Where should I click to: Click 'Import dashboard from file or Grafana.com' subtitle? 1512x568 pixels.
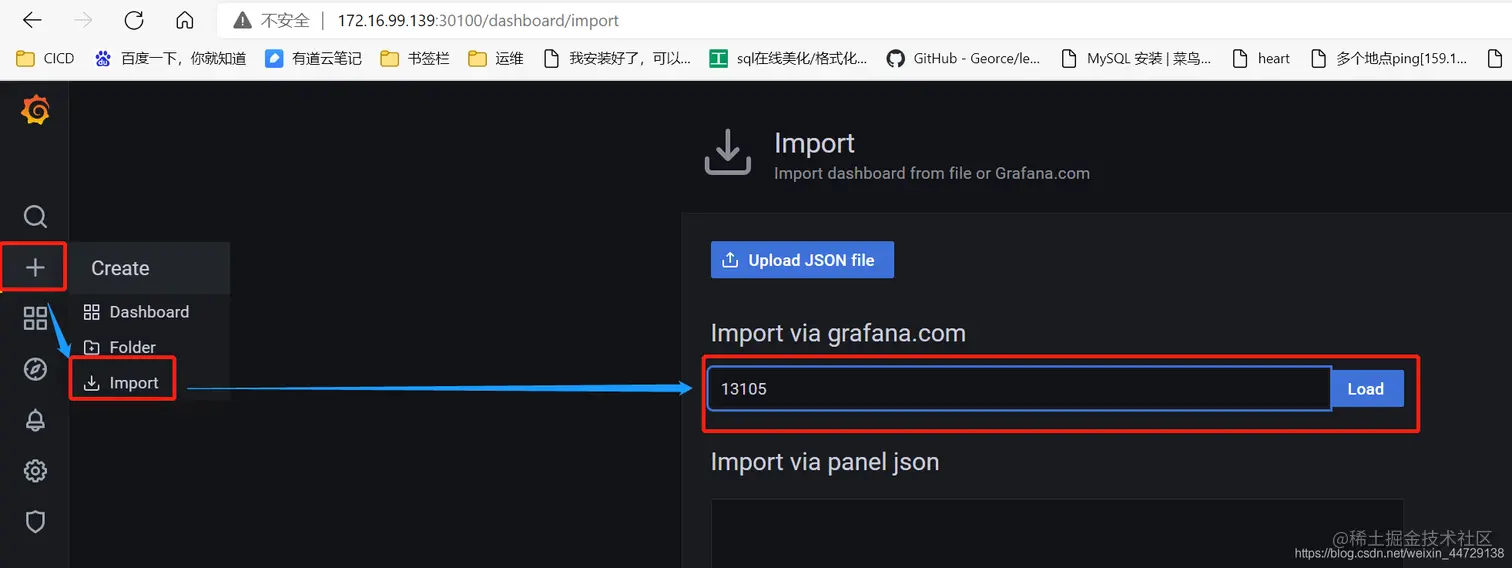click(x=932, y=173)
